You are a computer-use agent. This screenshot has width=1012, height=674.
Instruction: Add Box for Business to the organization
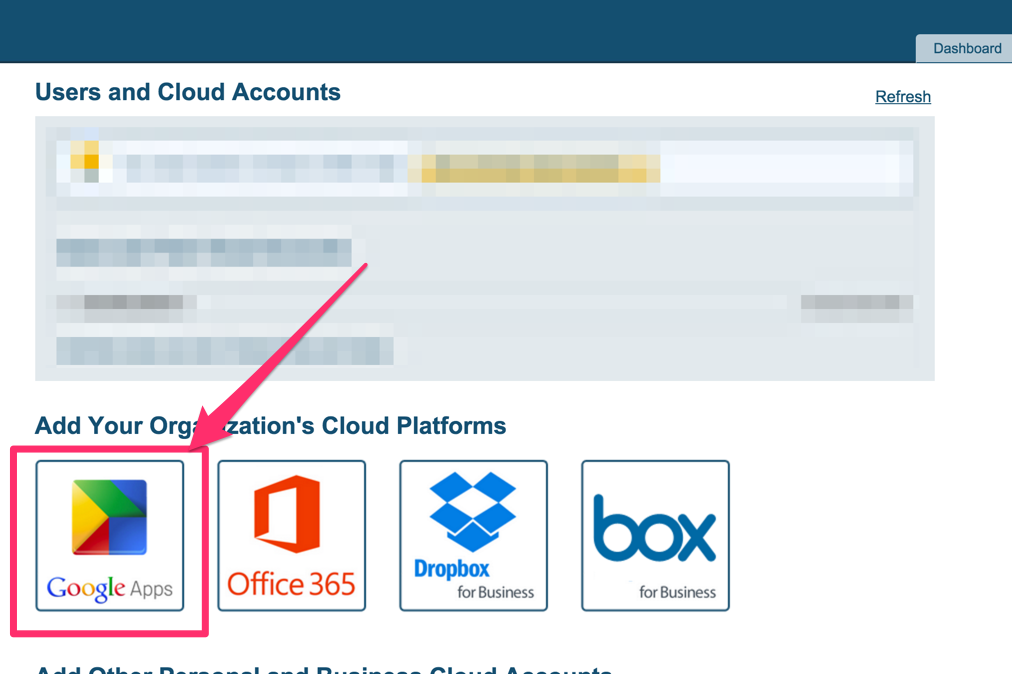(655, 535)
